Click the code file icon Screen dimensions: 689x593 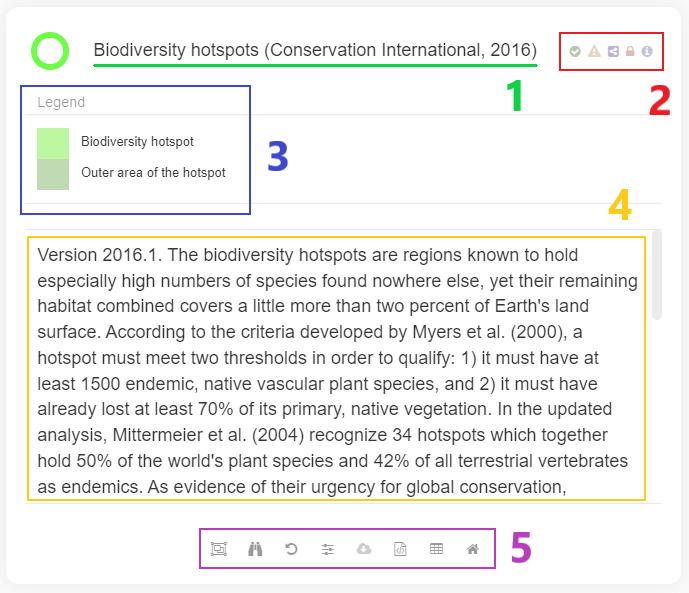click(x=400, y=549)
